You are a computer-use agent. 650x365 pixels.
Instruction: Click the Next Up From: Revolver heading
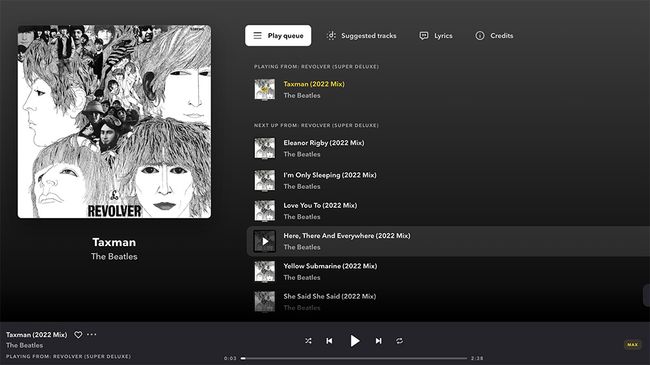pos(316,125)
